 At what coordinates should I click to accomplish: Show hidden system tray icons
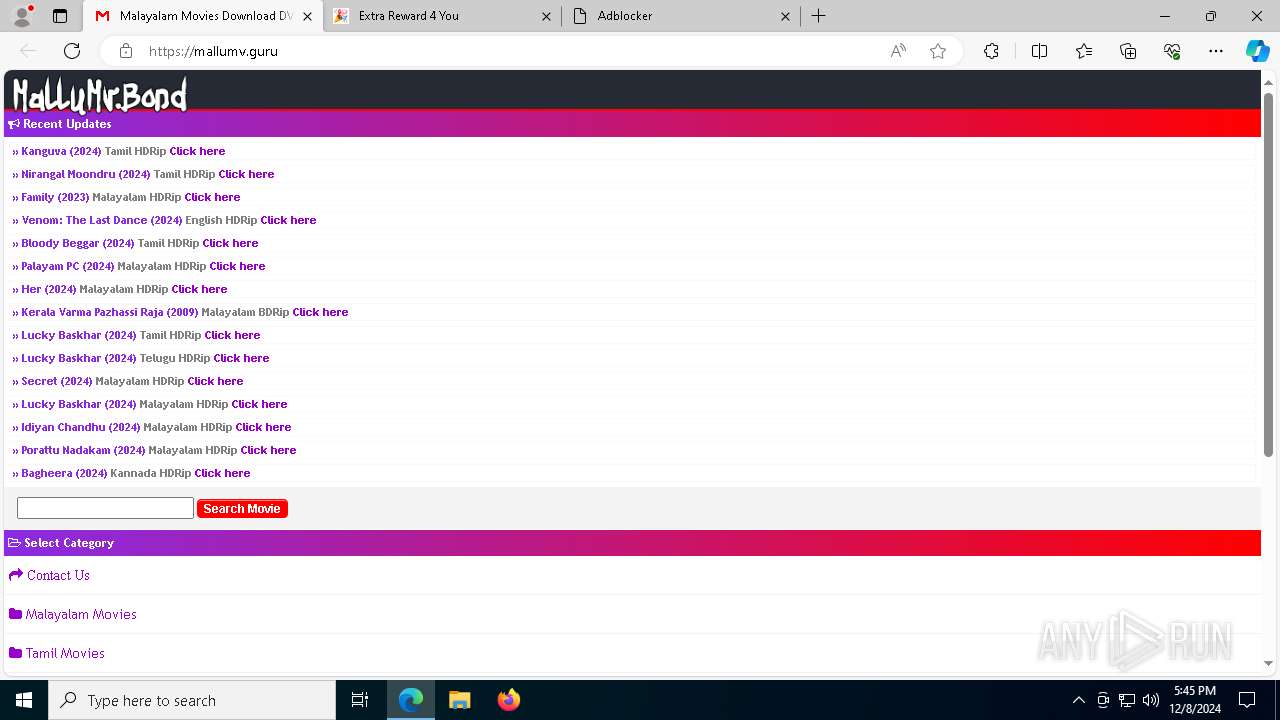[x=1078, y=700]
